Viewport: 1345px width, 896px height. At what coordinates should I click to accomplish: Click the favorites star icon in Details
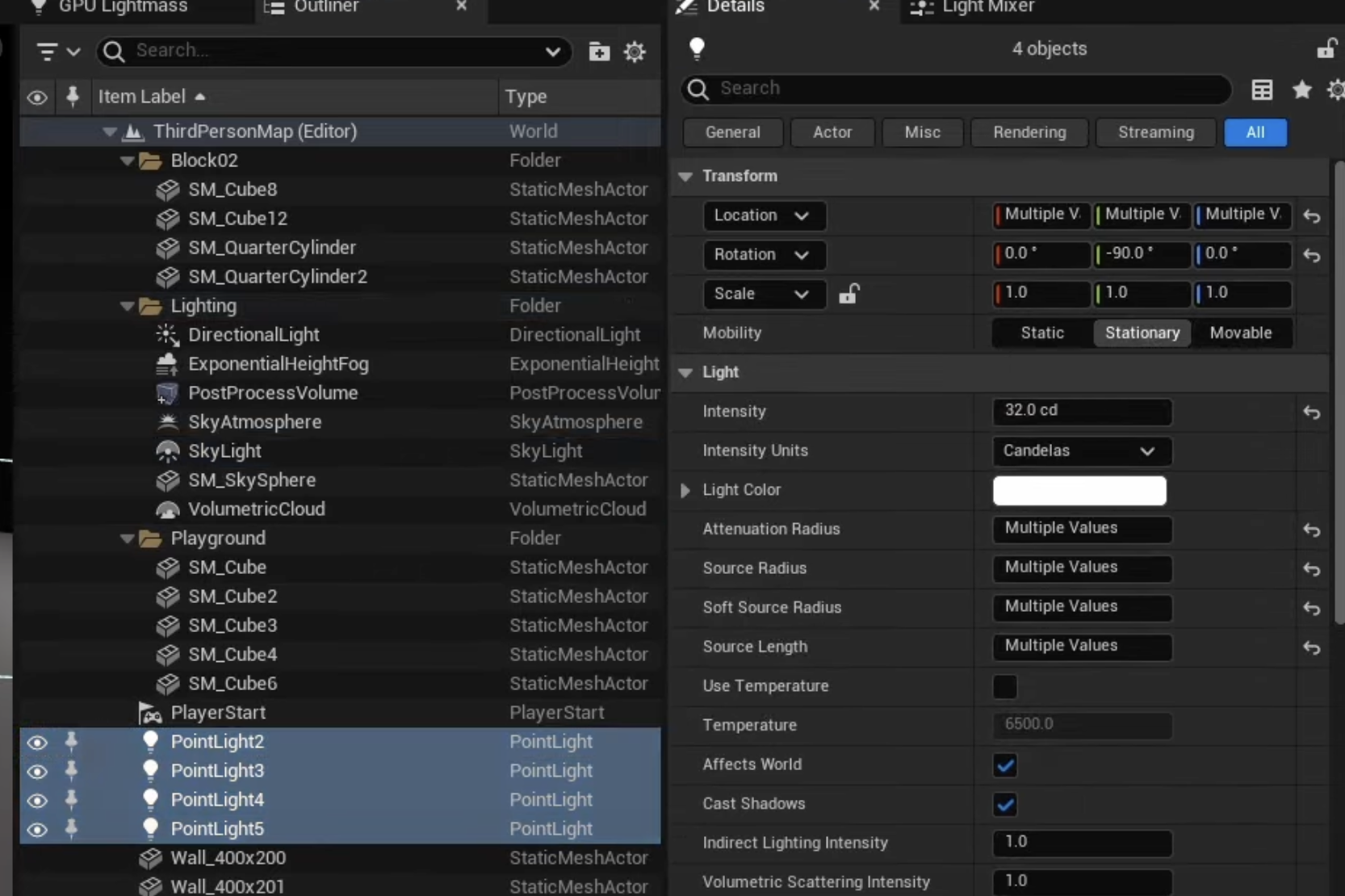tap(1301, 90)
